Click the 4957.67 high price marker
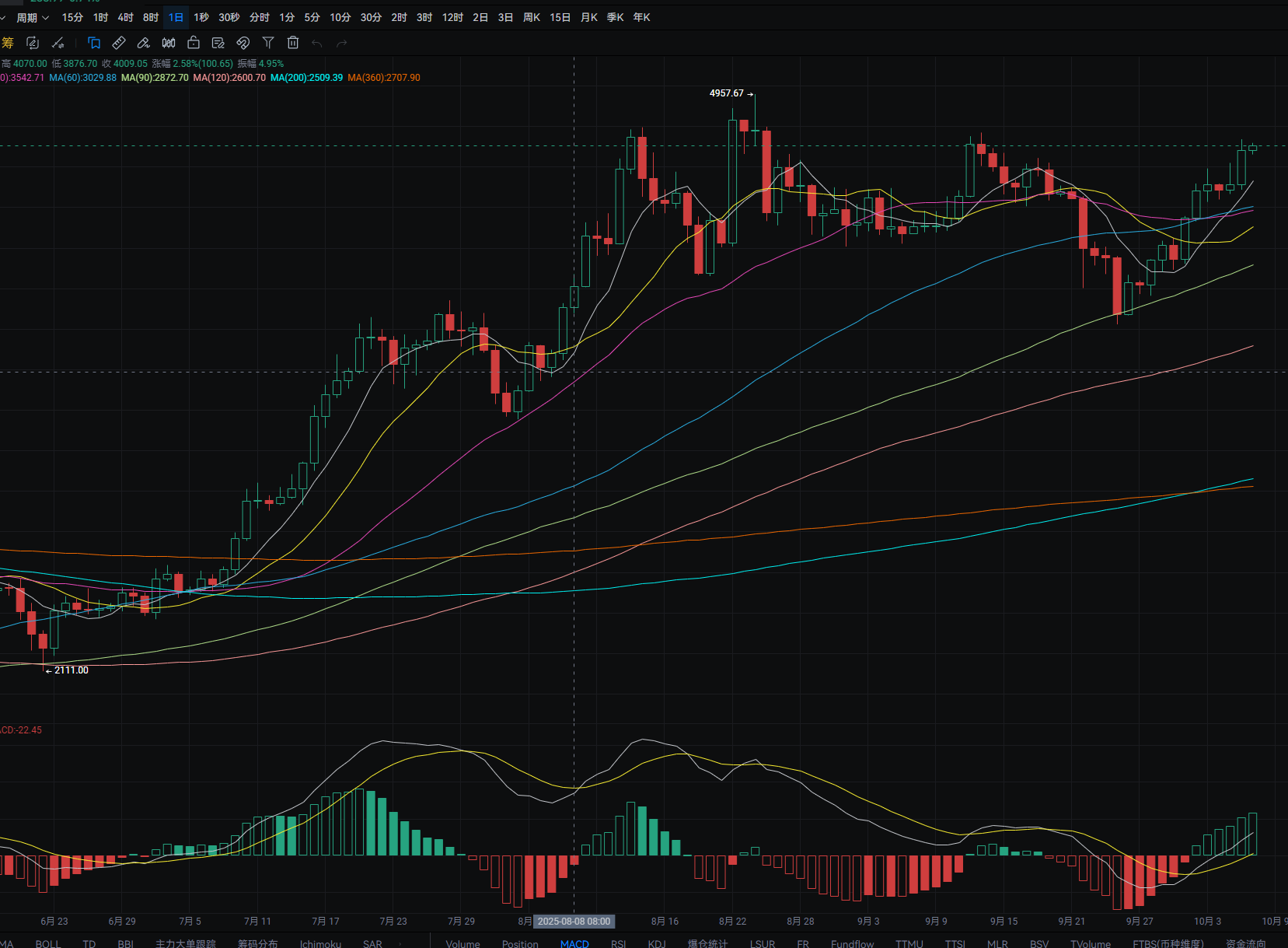1288x948 pixels. [726, 93]
